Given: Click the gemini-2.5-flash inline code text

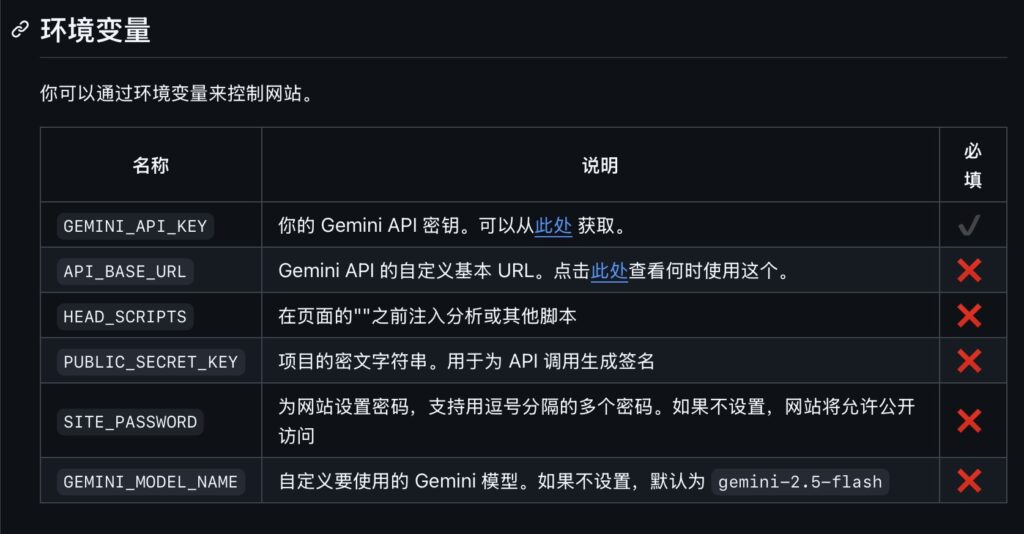Looking at the screenshot, I should [800, 482].
